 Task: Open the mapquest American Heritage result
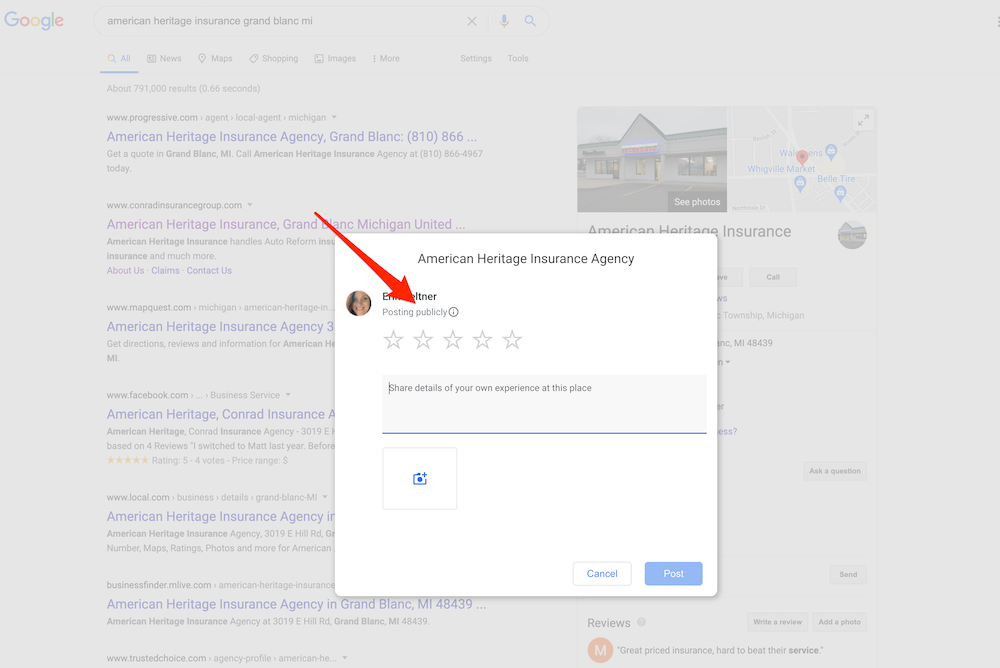click(x=221, y=327)
